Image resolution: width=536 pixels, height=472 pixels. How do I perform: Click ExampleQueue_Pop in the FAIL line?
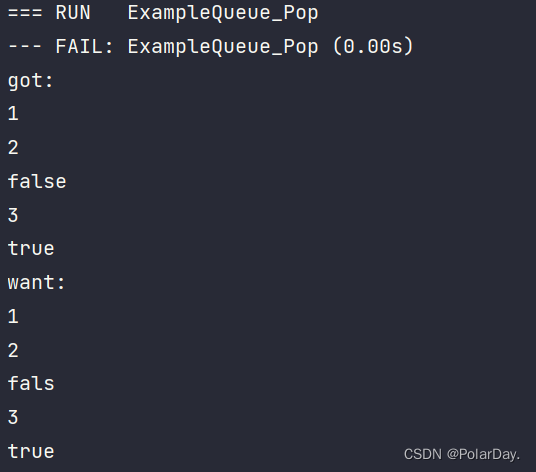(x=223, y=47)
